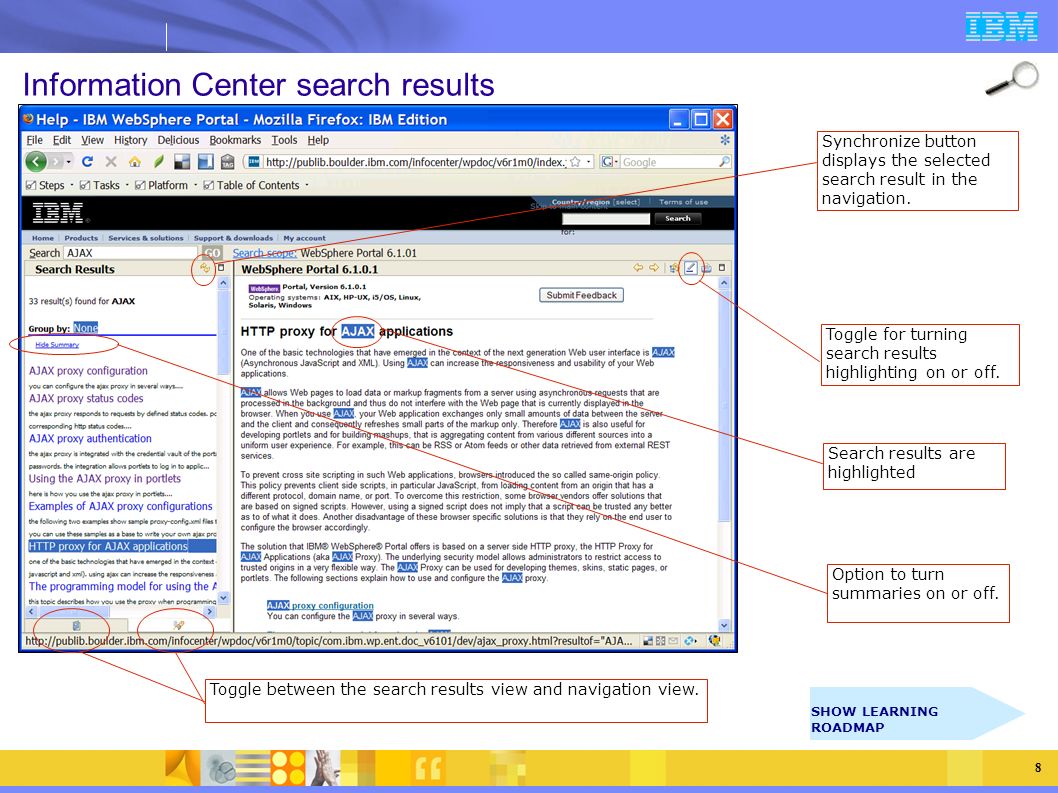Click the shield icon in the status bar
The image size is (1058, 793).
click(x=715, y=640)
